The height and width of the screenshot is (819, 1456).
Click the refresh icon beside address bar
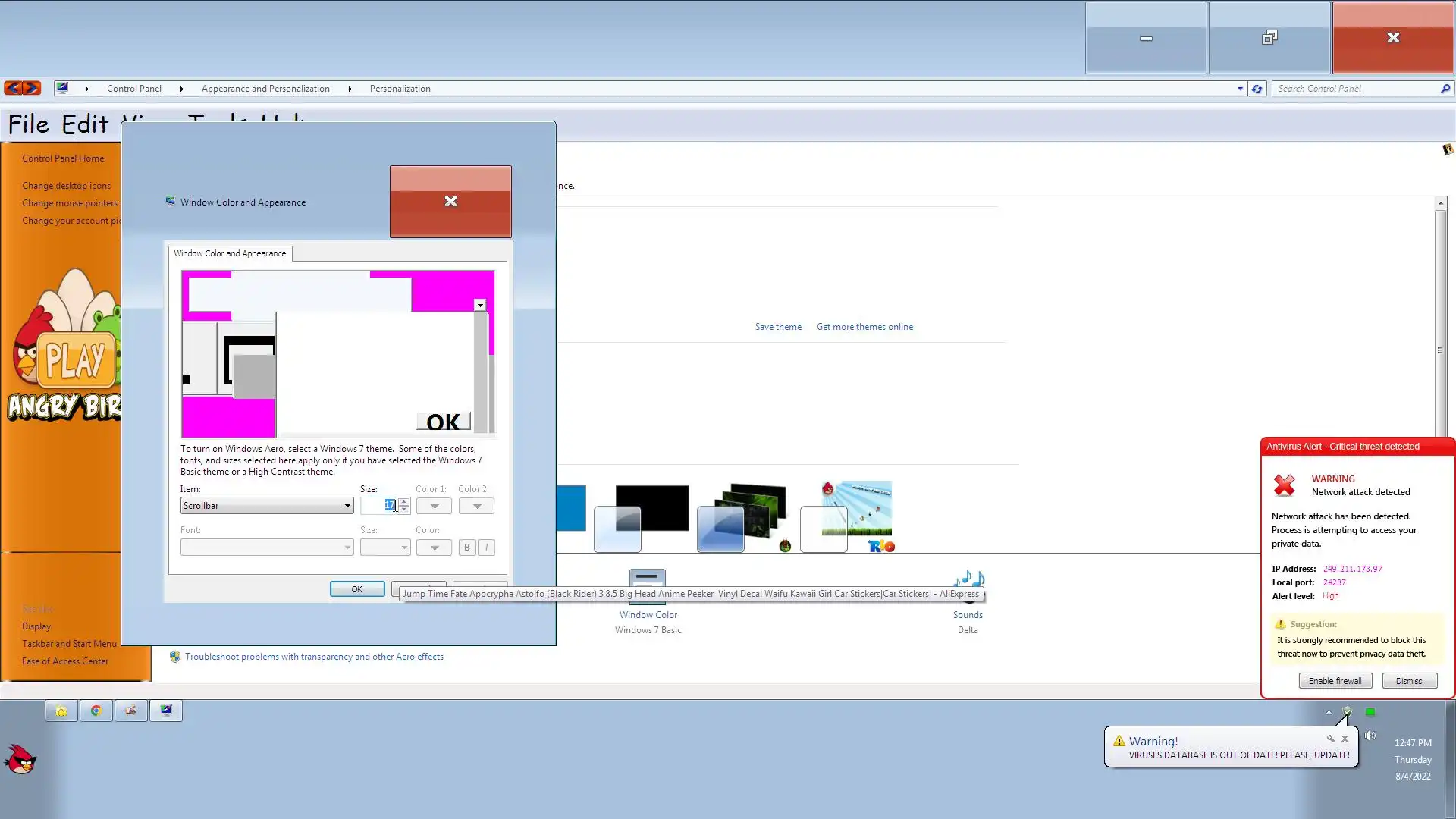(1257, 89)
